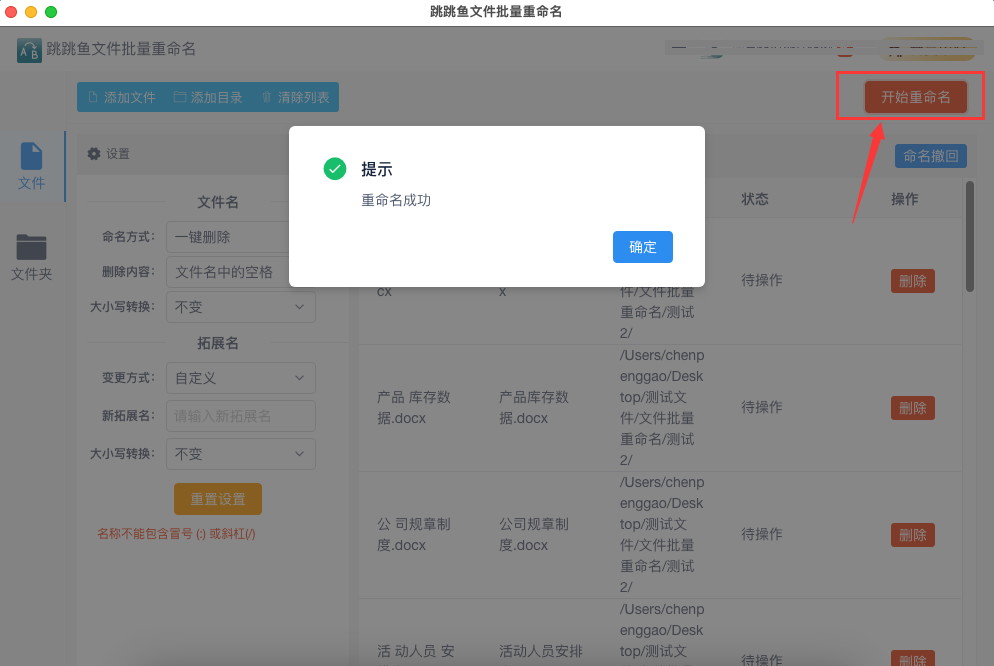
Task: Click the 添加文件 file icon
Action: click(93, 97)
